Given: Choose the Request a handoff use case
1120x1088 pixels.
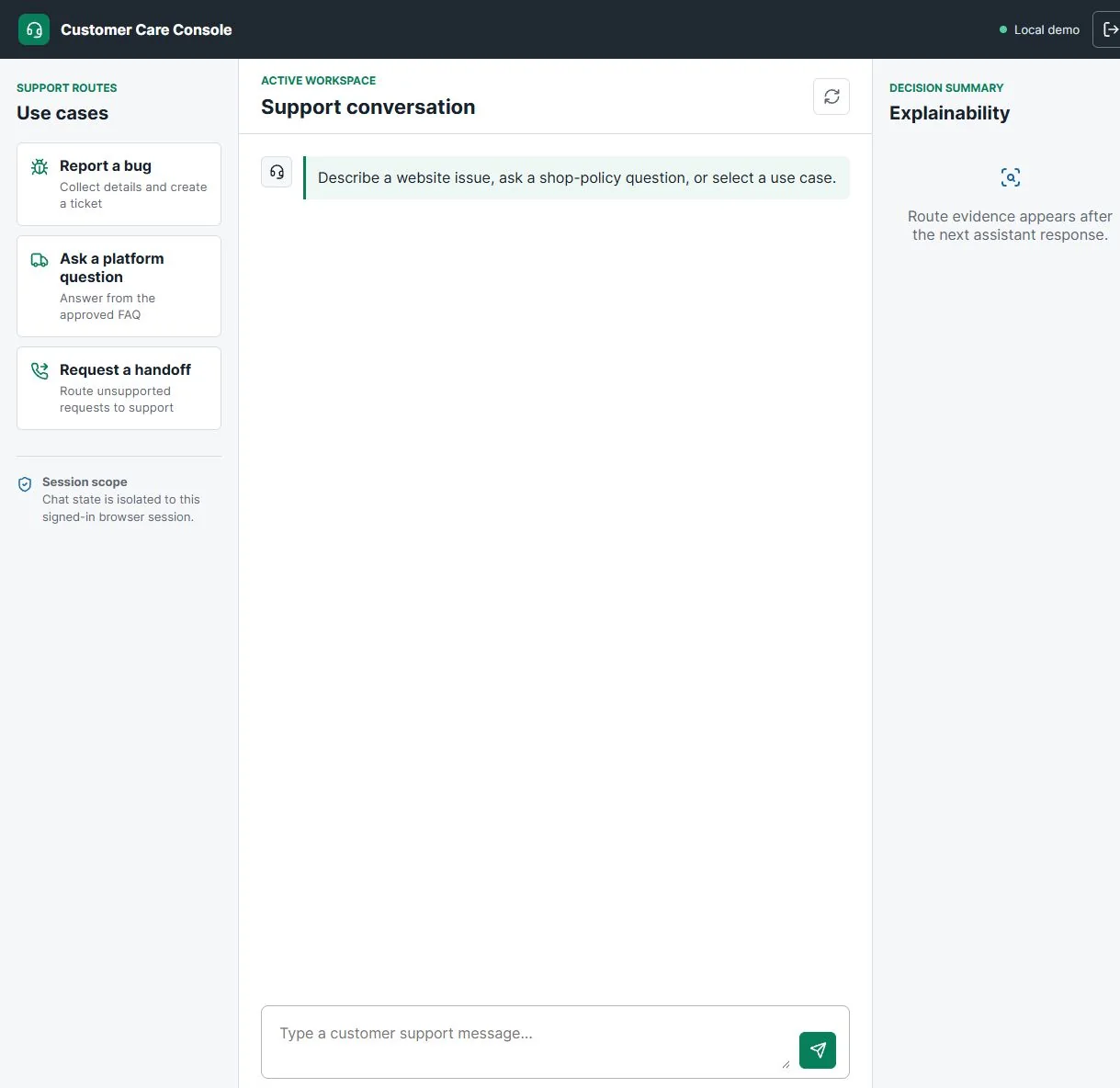Looking at the screenshot, I should pyautogui.click(x=119, y=388).
